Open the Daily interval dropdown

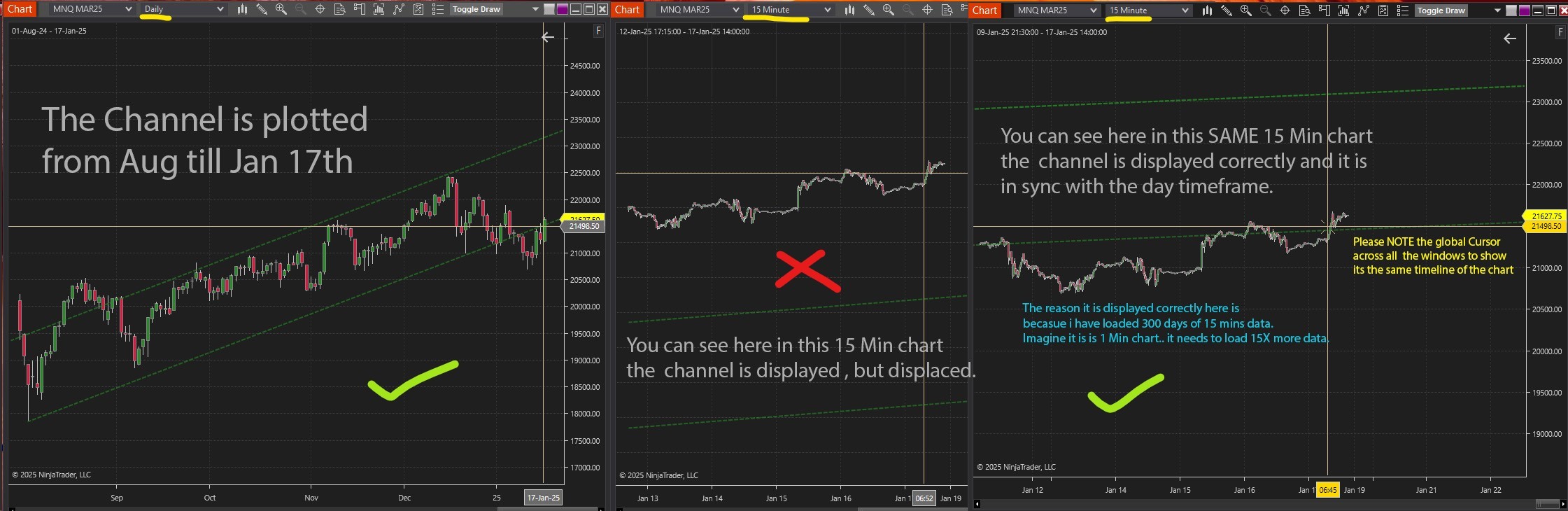click(183, 9)
